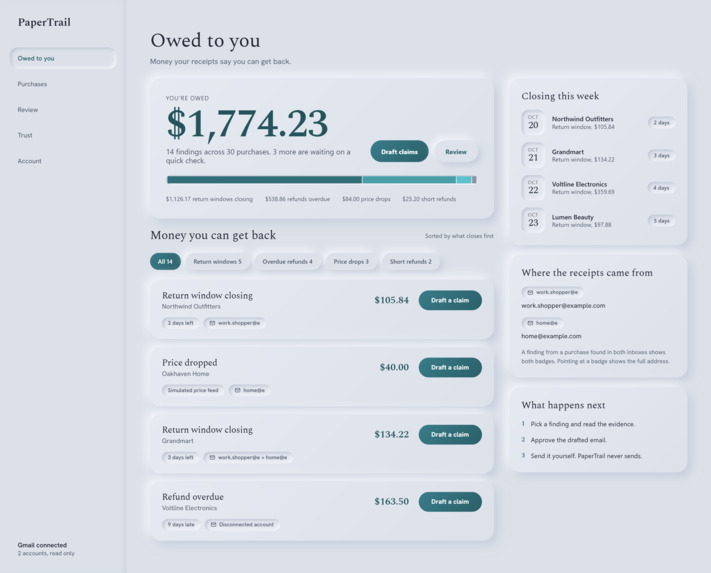Viewport: 711px width, 573px height.
Task: Draft a claim for Voltline Electronics
Action: point(450,501)
